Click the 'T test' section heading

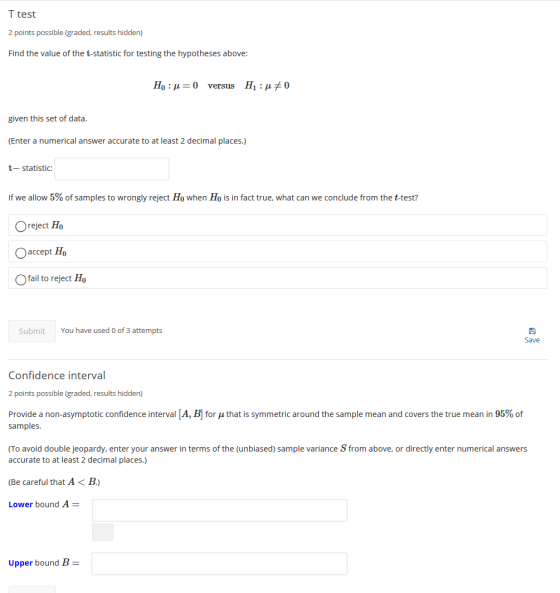(22, 14)
